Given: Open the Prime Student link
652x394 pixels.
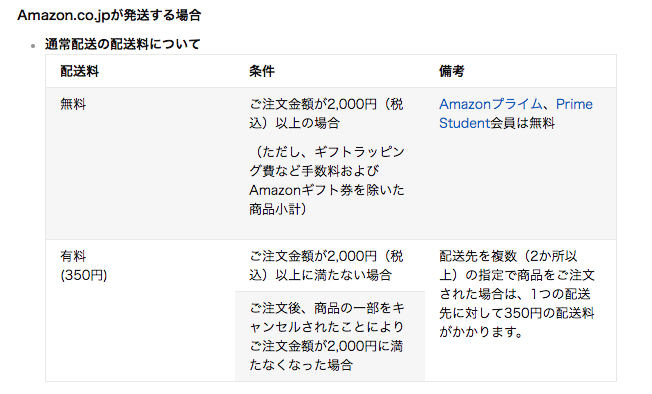Looking at the screenshot, I should point(516,113).
